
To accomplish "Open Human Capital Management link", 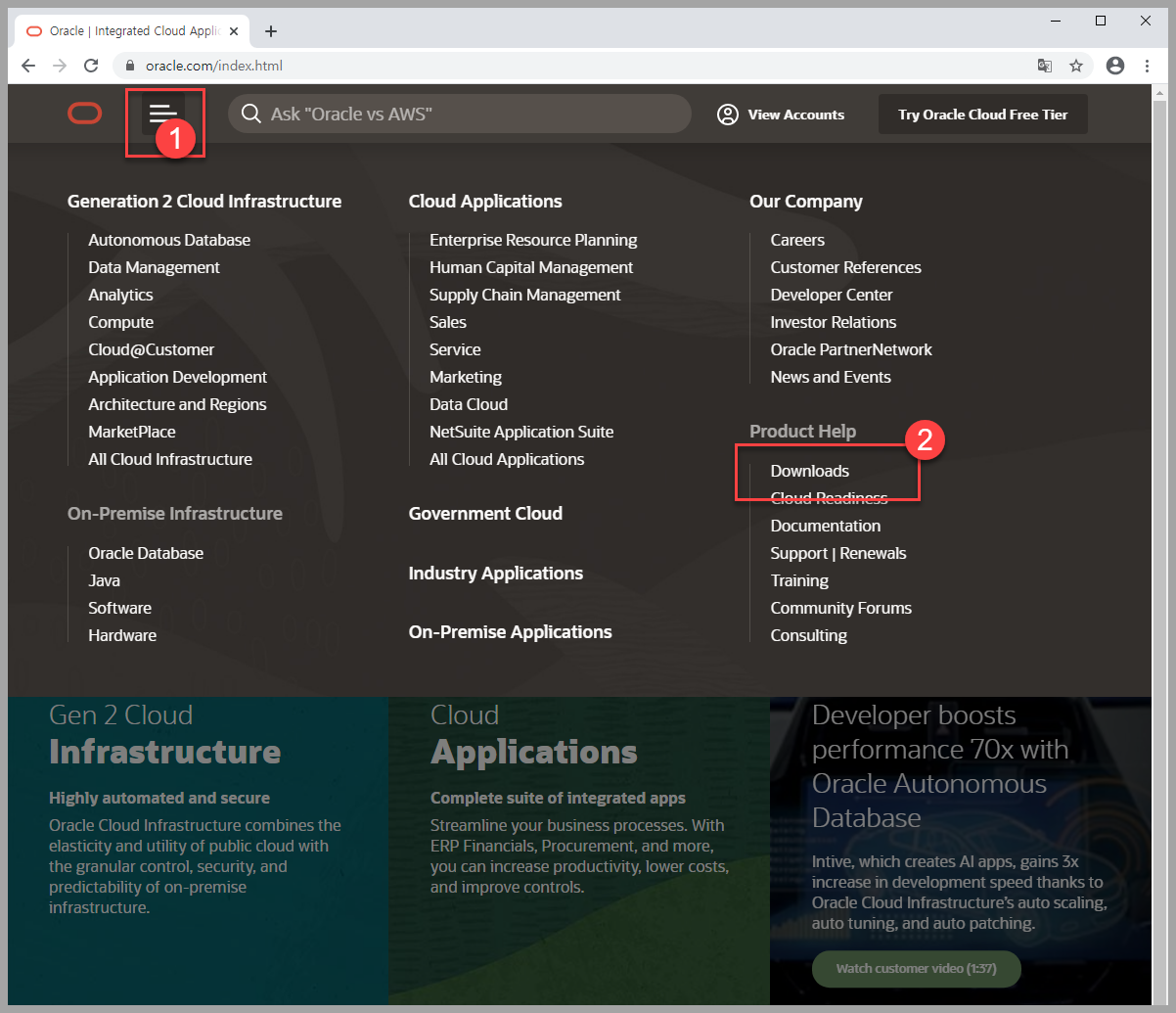I will 531,267.
